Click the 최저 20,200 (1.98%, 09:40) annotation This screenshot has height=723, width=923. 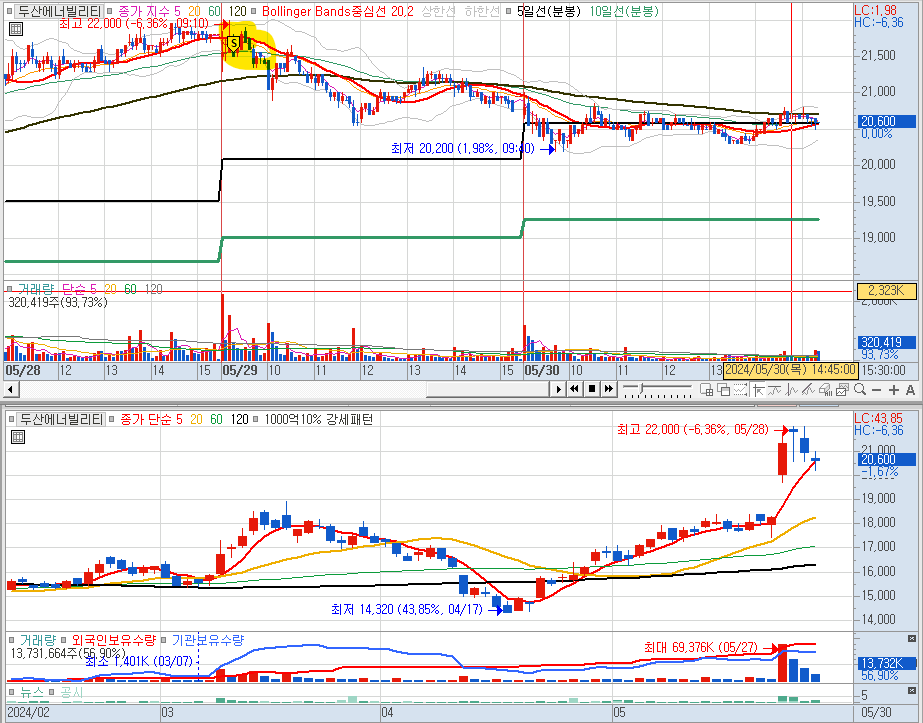point(463,148)
